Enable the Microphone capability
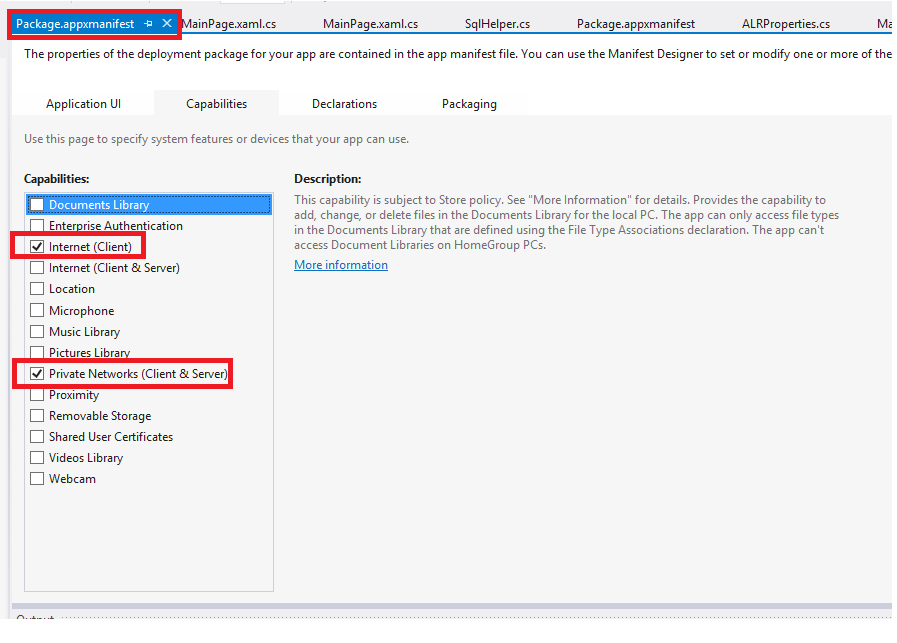Image resolution: width=897 pixels, height=643 pixels. (37, 310)
